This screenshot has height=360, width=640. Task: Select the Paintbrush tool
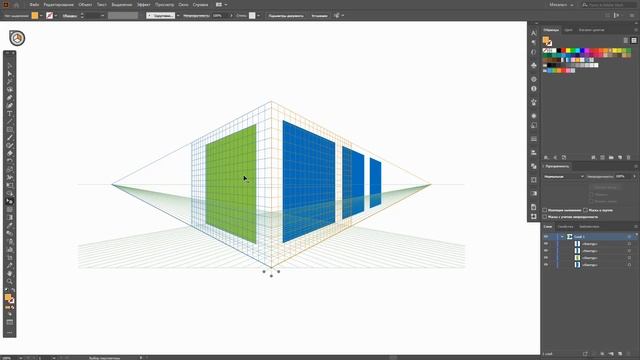(x=9, y=138)
